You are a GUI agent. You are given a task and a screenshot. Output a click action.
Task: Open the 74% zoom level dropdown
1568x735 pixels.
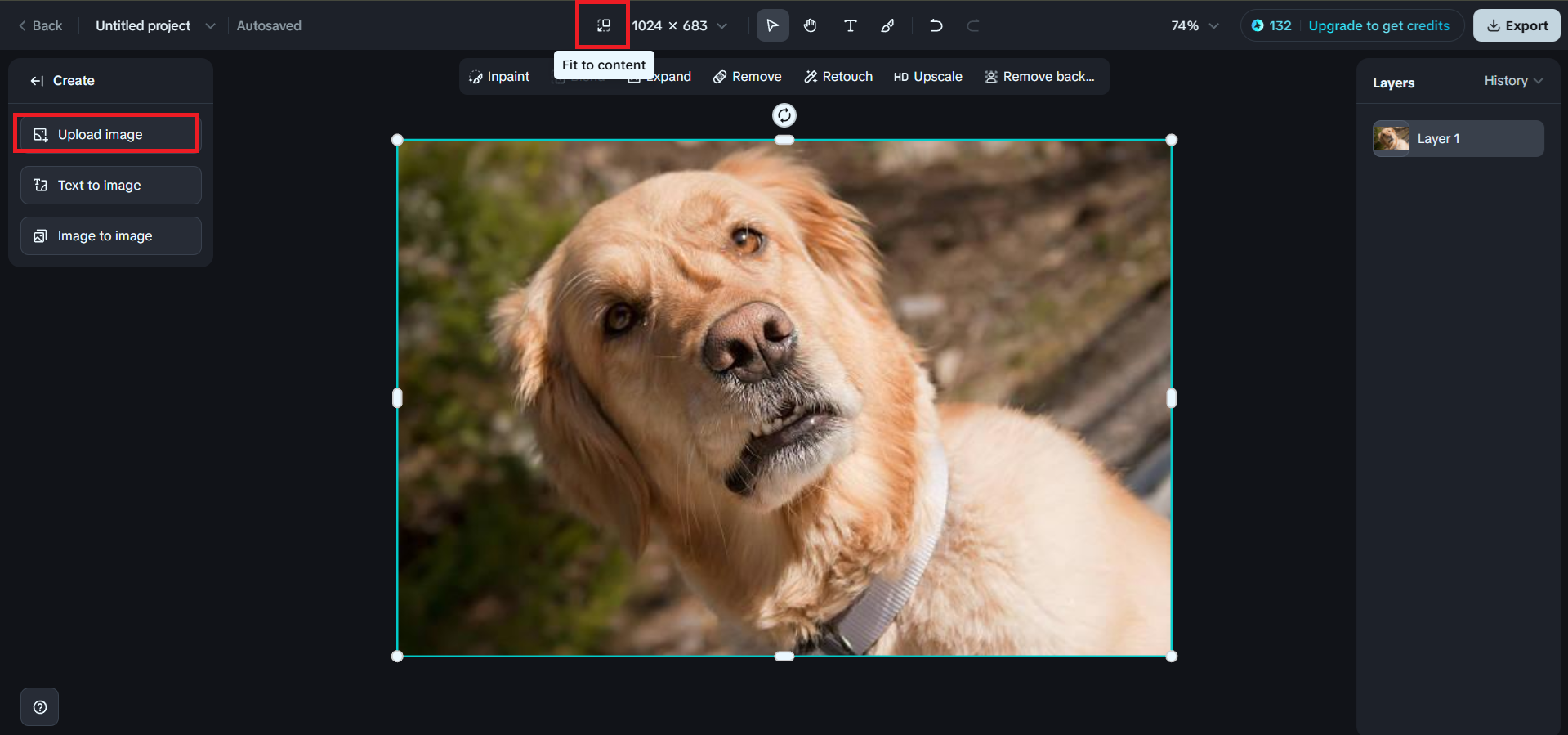click(1195, 25)
